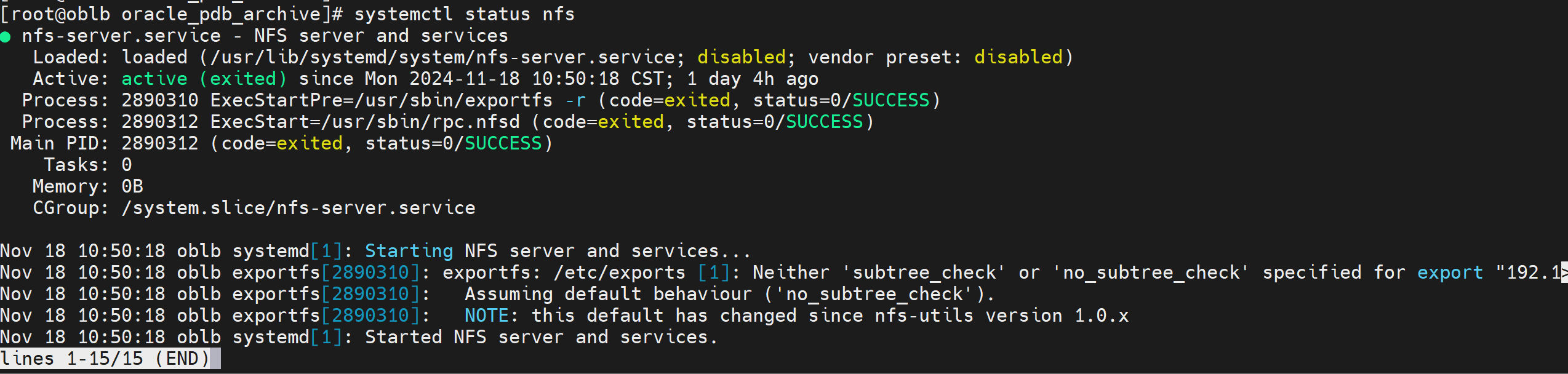Click the 'systemctl status nfs' command text

tap(465, 14)
